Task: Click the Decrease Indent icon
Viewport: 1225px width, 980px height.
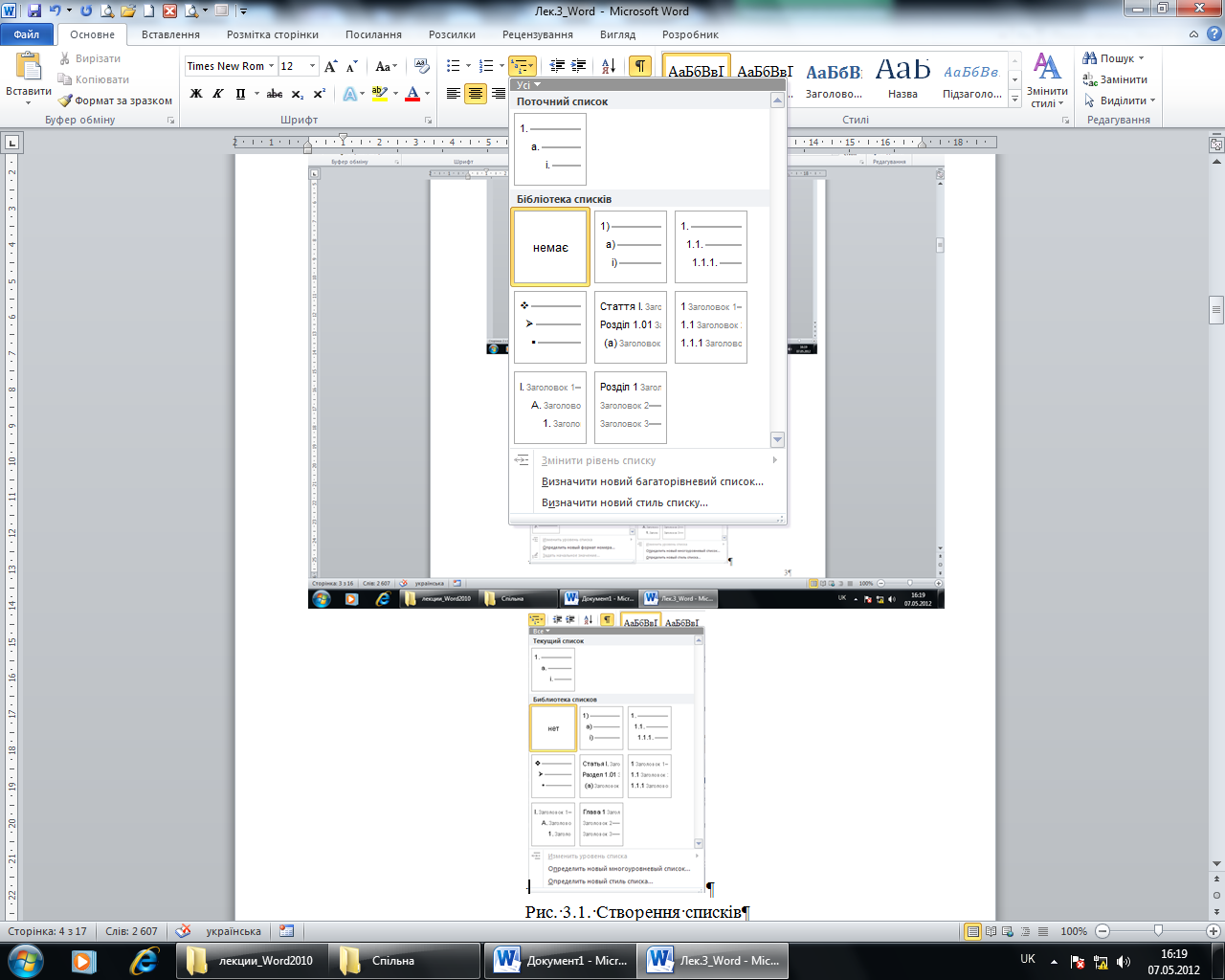Action: (558, 66)
